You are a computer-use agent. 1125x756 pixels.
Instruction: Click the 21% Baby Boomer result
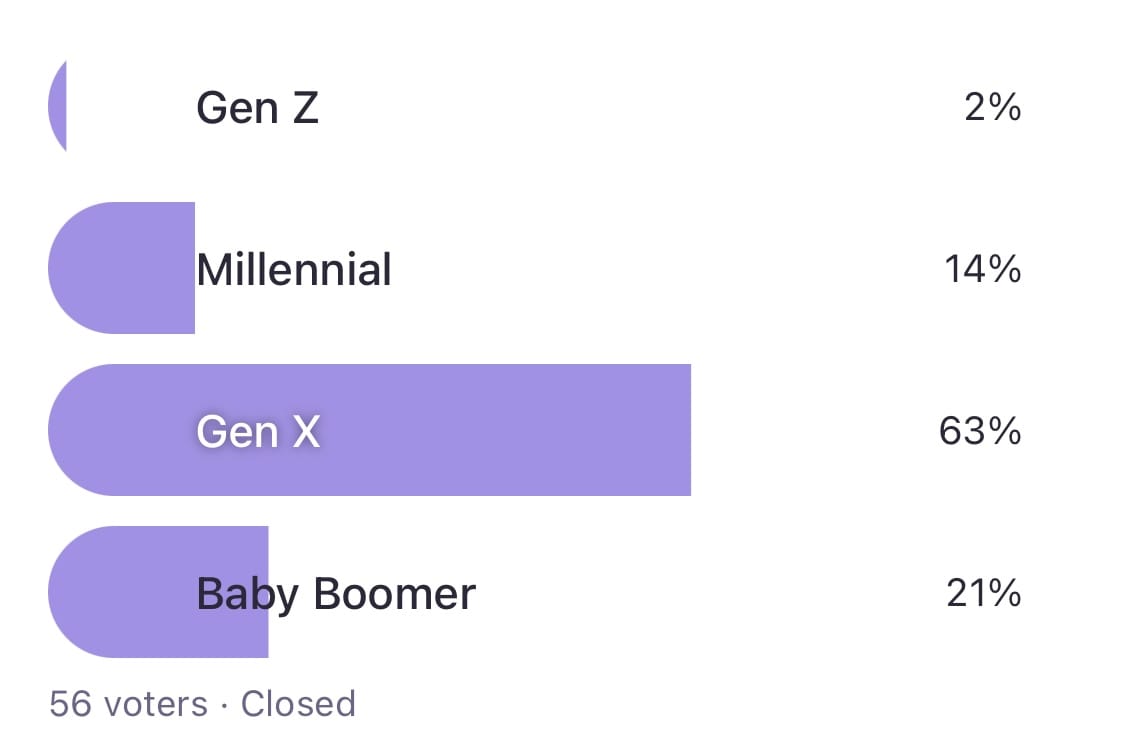coord(983,593)
